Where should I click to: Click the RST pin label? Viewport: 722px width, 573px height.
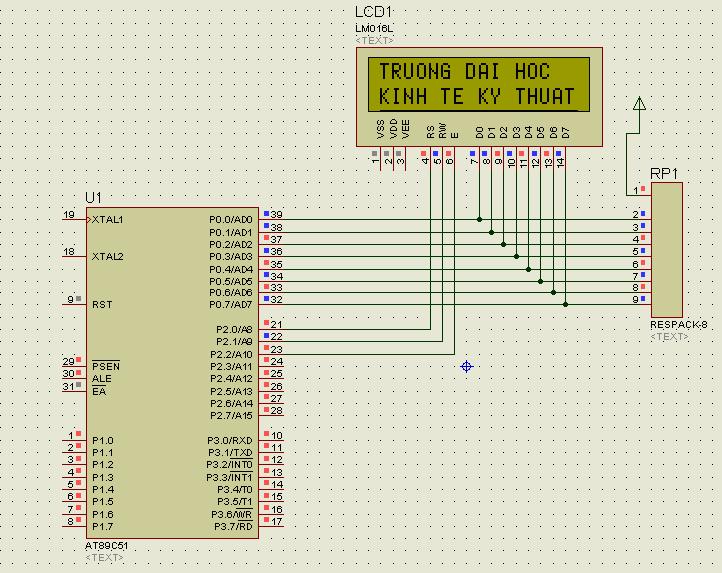pos(102,304)
